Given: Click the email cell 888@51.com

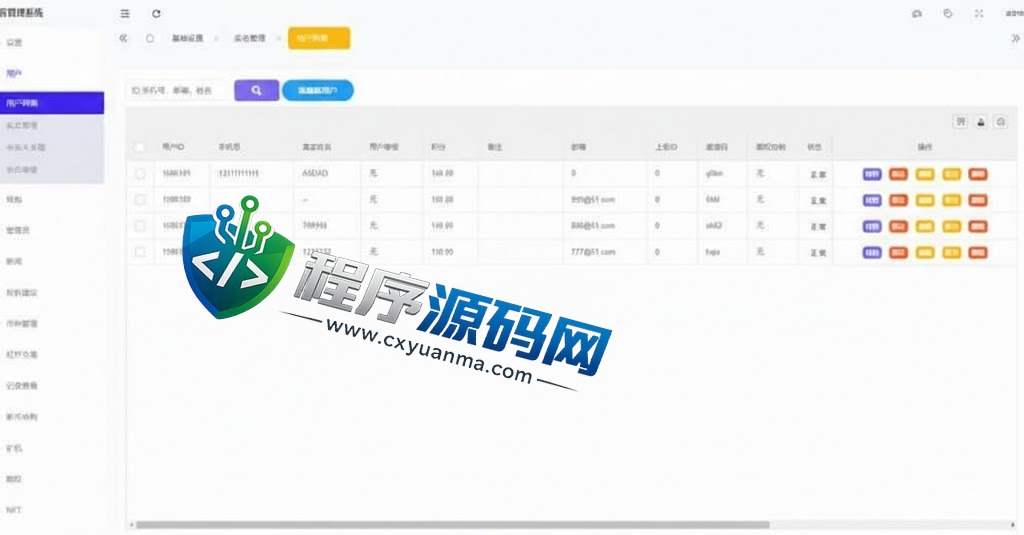Looking at the screenshot, I should [x=593, y=226].
